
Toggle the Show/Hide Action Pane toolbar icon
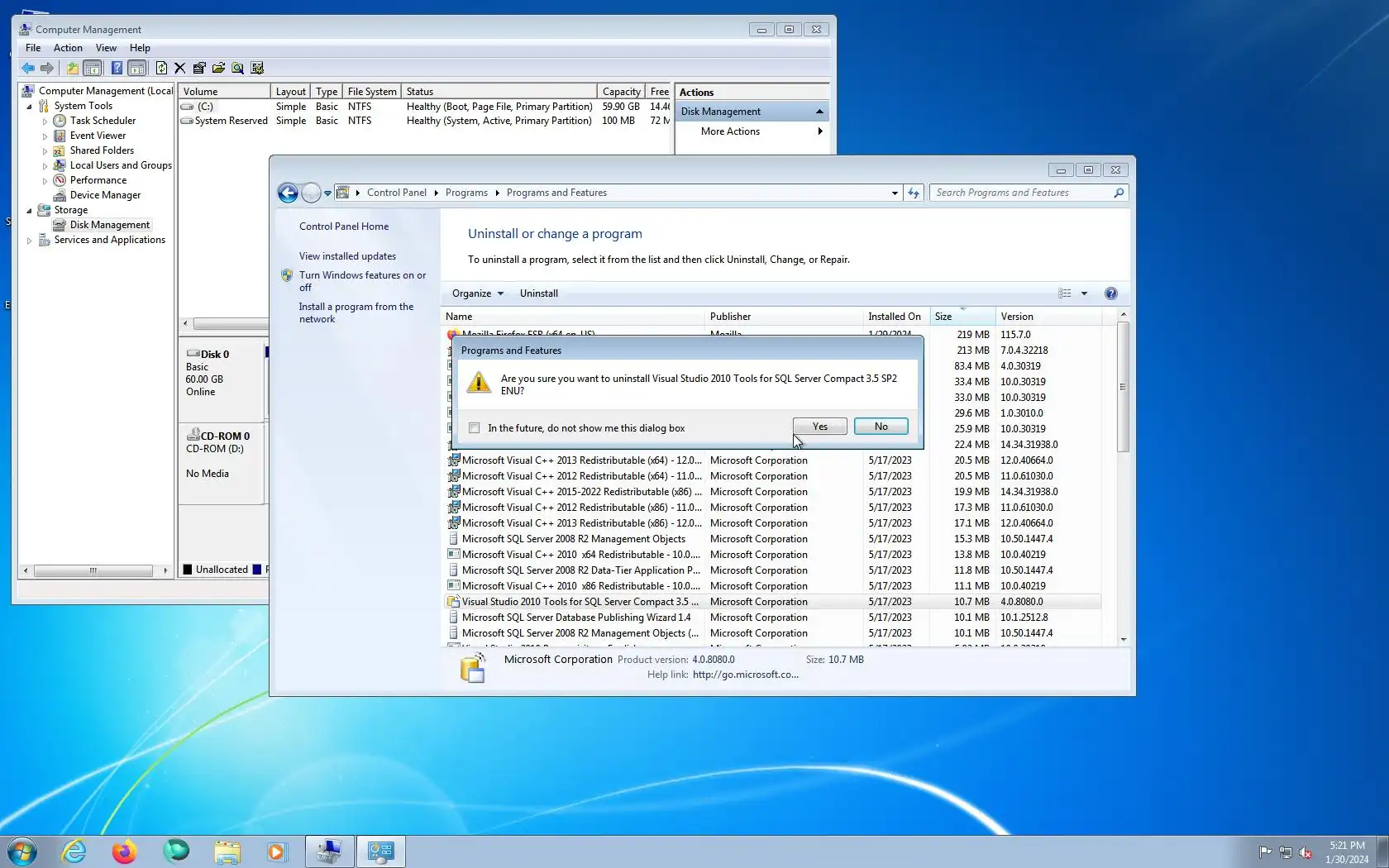pyautogui.click(x=137, y=68)
